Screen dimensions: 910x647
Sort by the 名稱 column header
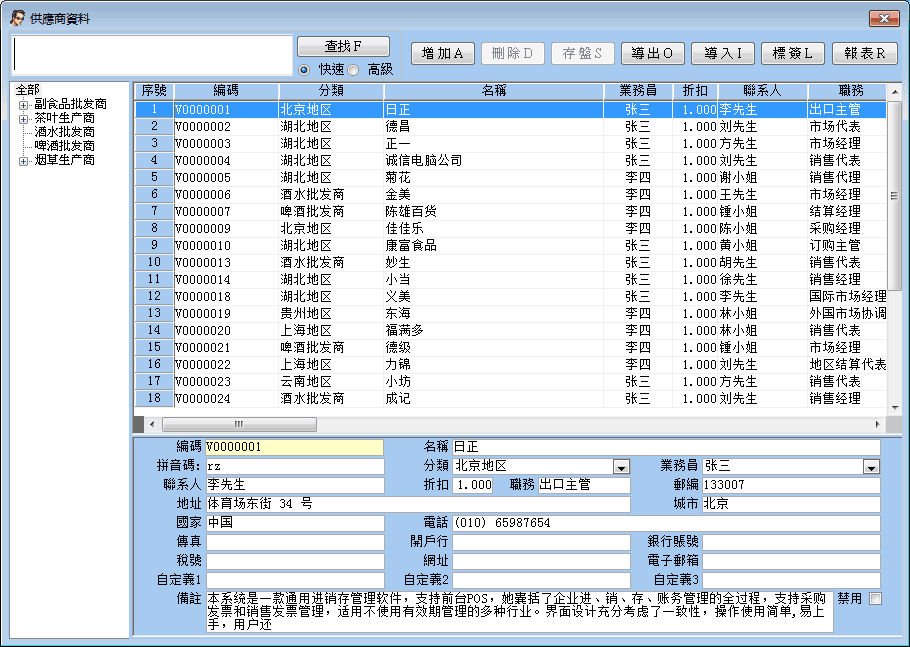click(x=493, y=91)
